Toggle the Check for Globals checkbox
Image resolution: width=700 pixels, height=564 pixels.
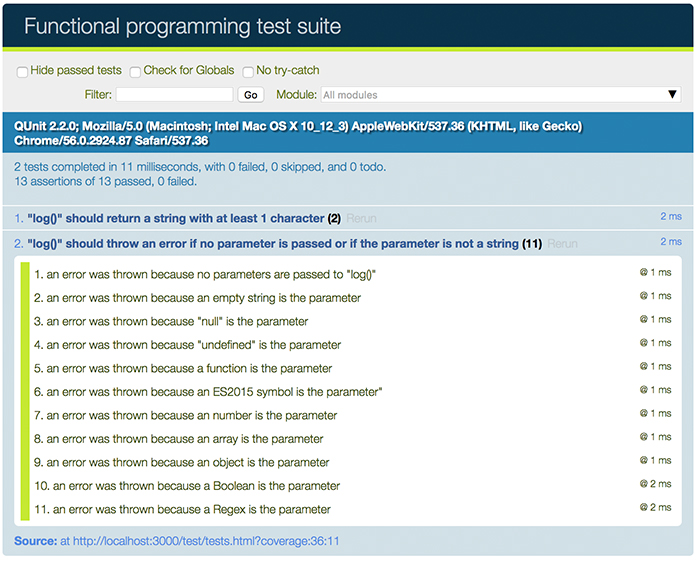(x=135, y=72)
